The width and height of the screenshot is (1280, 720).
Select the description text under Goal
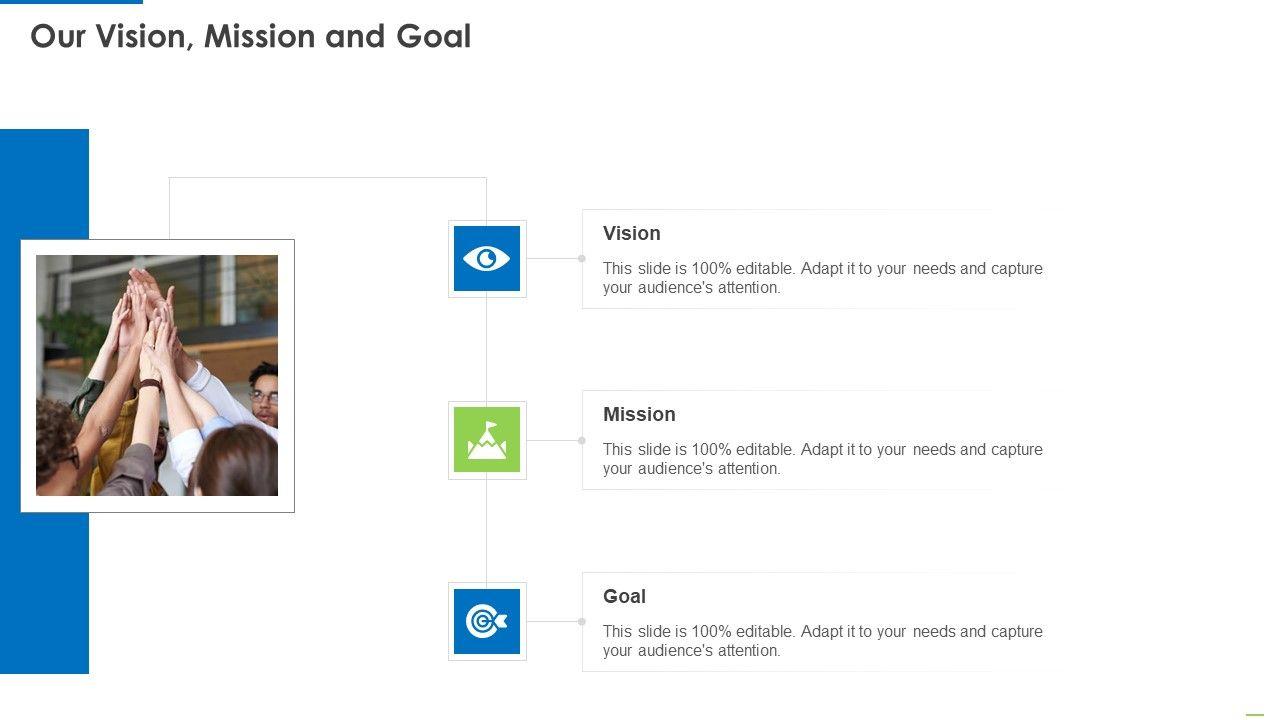tap(822, 641)
